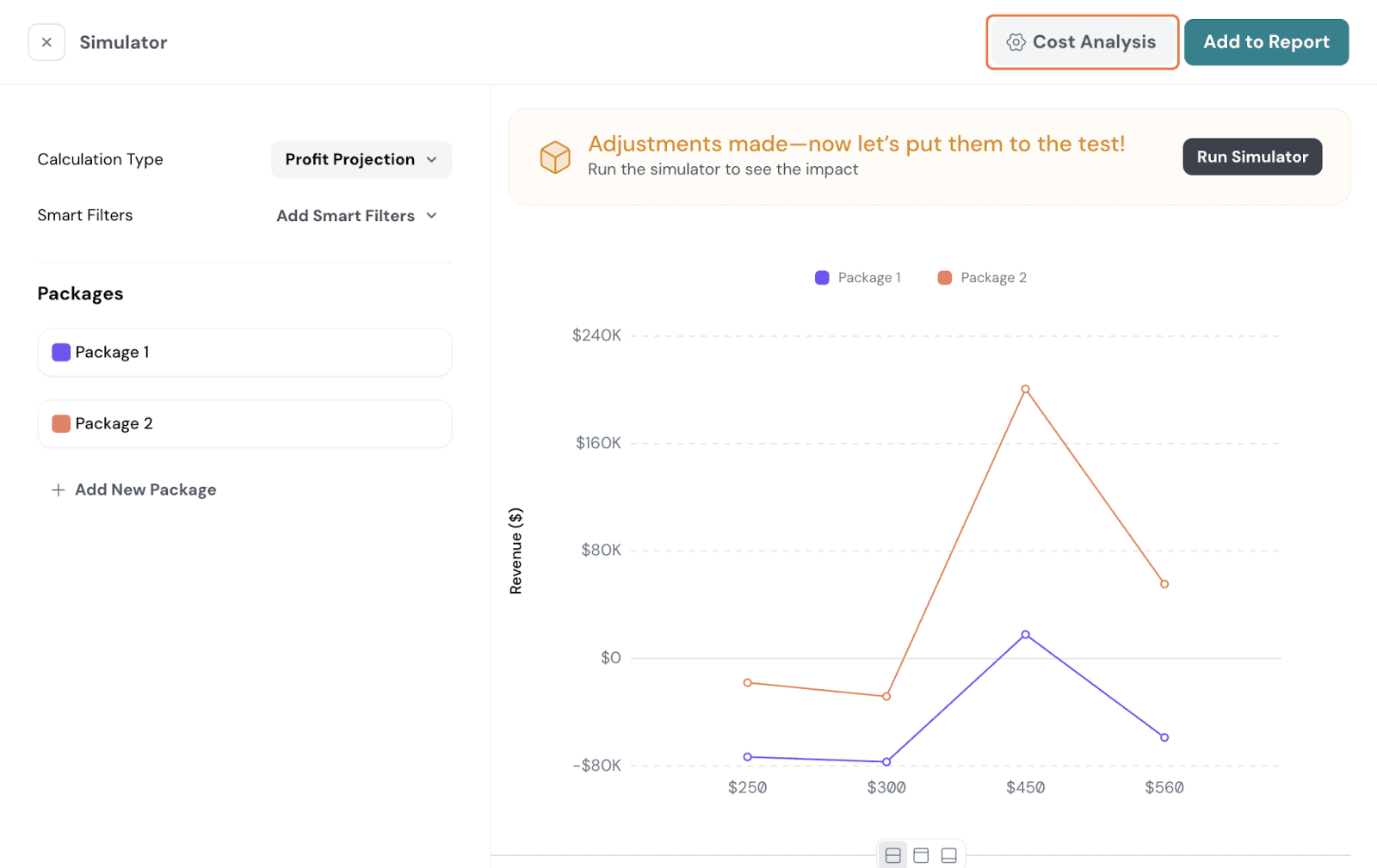Toggle Package 2 series in chart legend

(x=981, y=278)
